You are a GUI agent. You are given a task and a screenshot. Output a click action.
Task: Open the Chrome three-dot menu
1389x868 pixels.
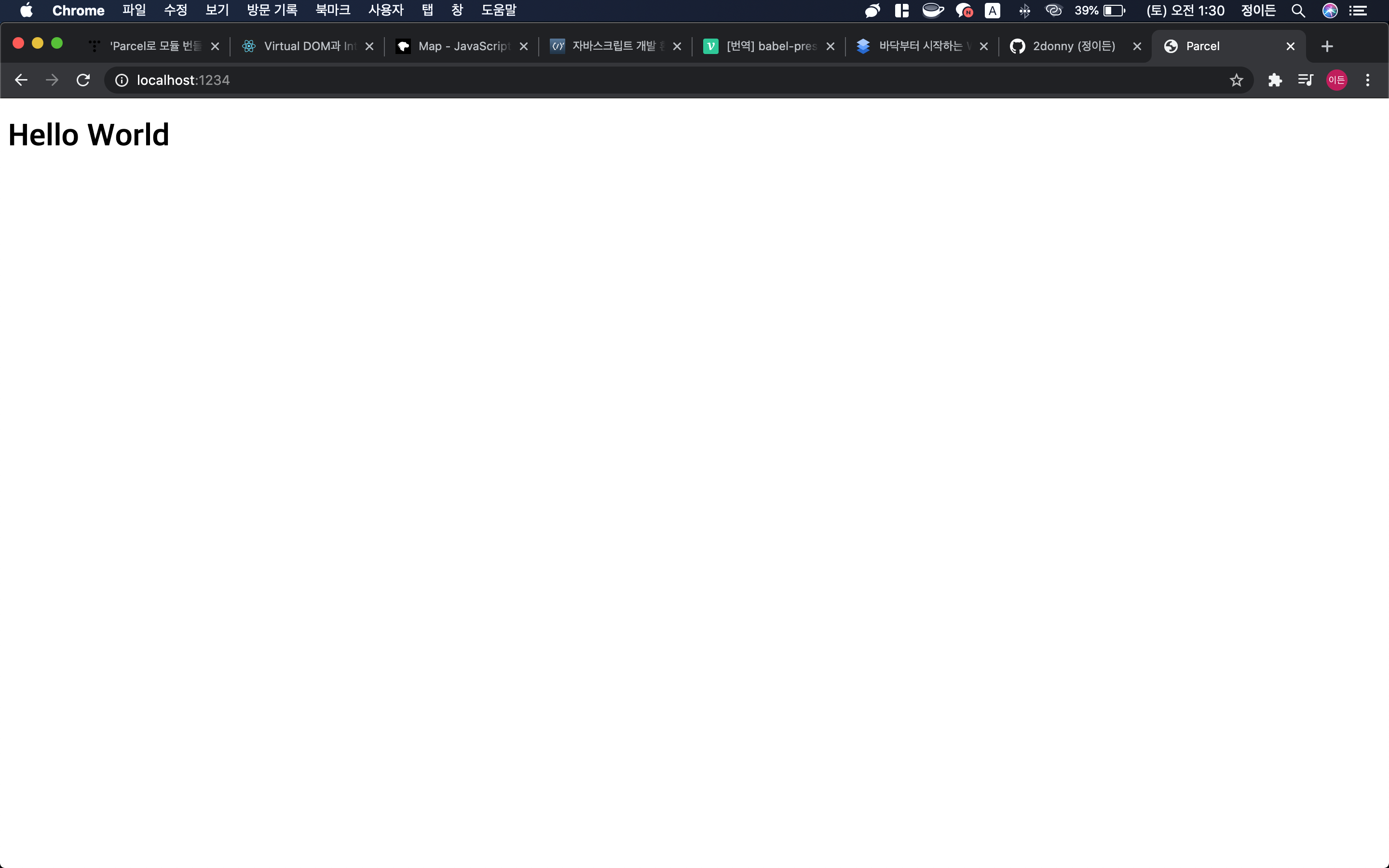click(1367, 81)
